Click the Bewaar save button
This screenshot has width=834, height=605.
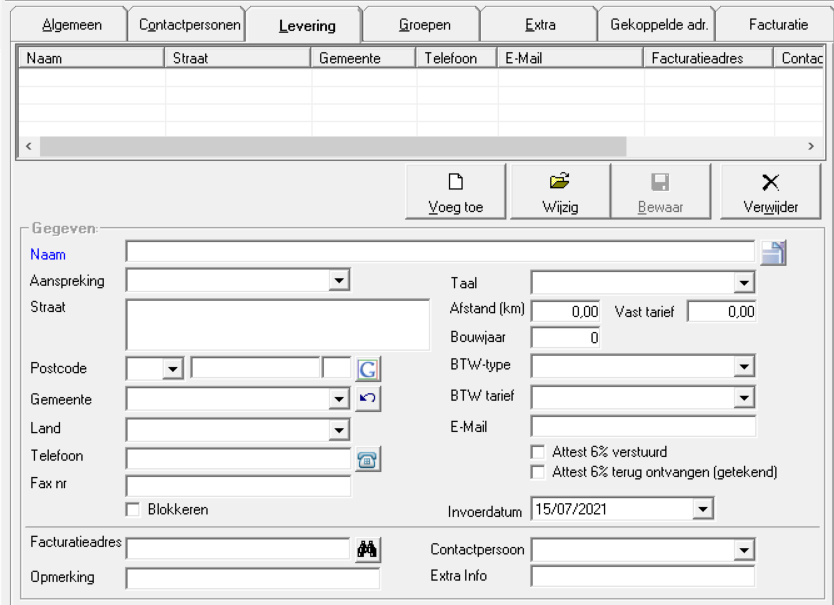[660, 192]
